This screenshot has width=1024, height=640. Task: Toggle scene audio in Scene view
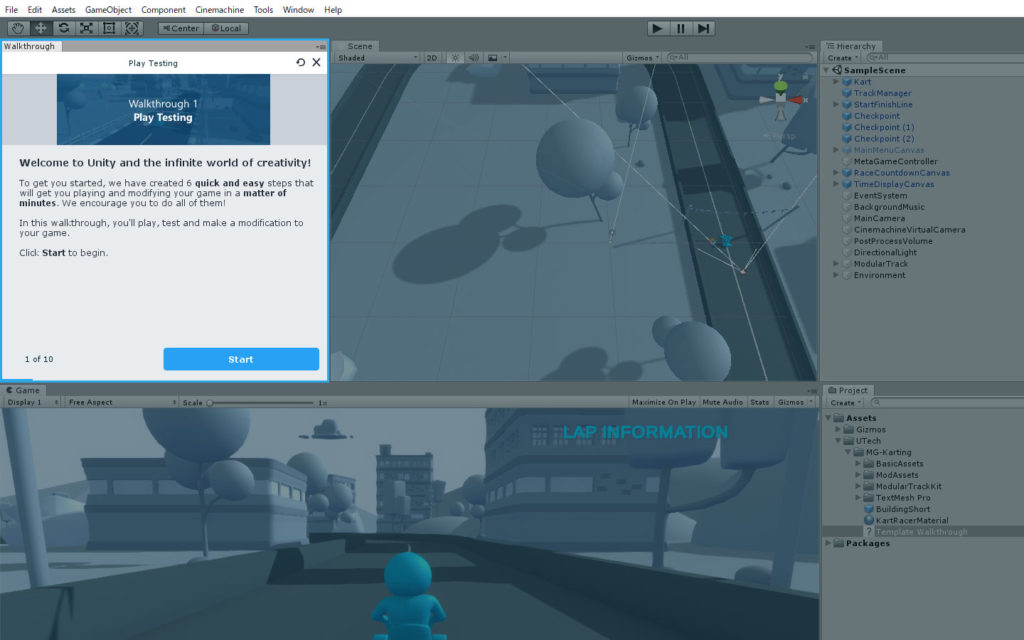[474, 57]
